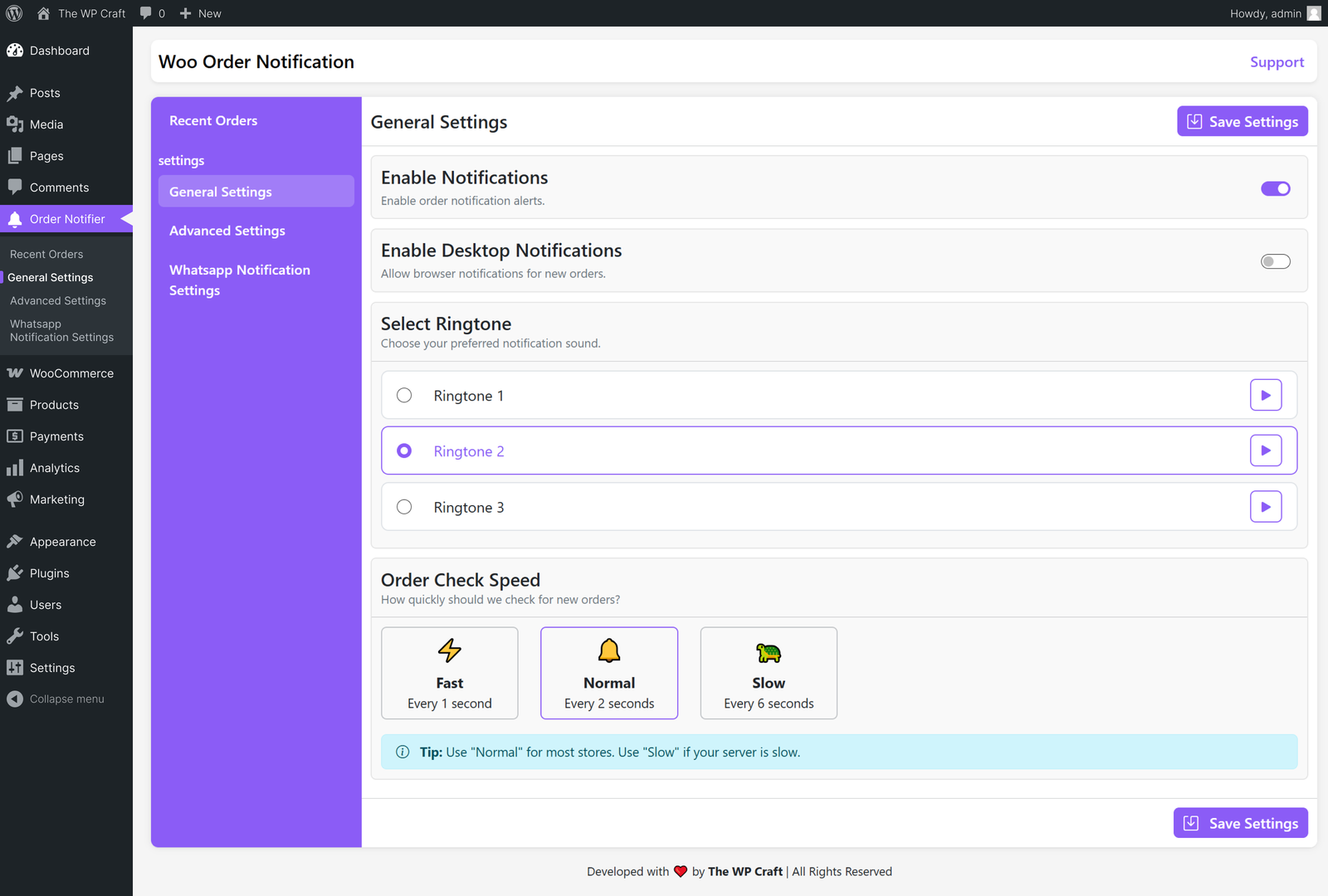Click the Collapse menu arrow icon
The image size is (1328, 896).
15,699
